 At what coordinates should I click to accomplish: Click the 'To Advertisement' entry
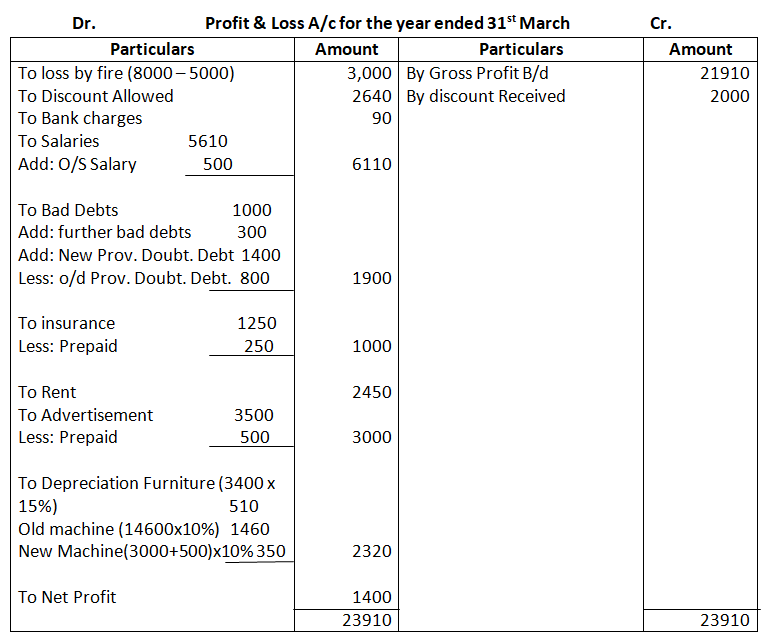tap(86, 415)
